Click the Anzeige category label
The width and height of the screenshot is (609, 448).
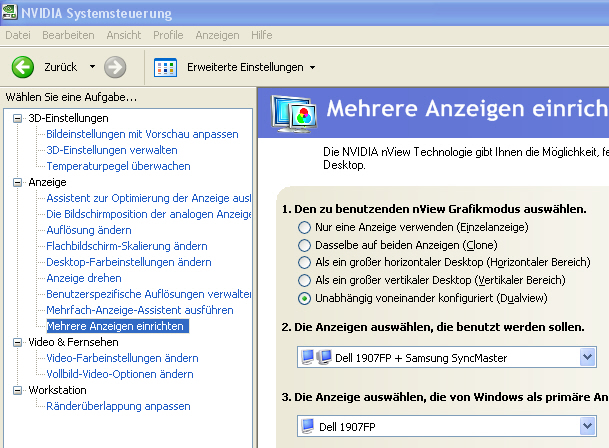[47, 182]
